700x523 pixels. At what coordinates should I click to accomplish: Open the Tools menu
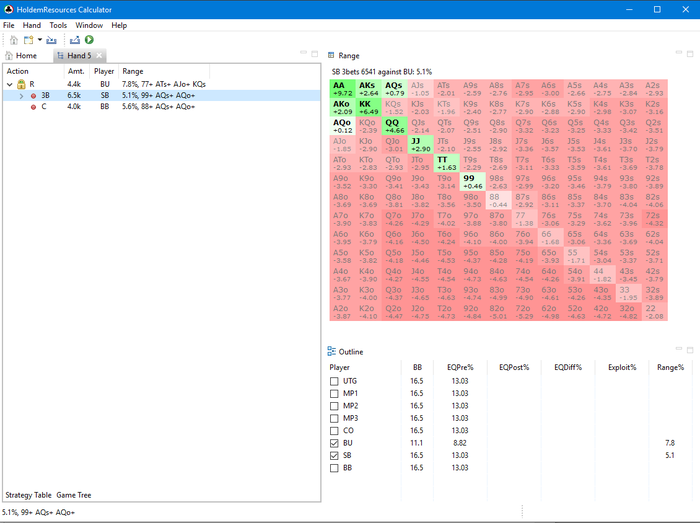(58, 25)
